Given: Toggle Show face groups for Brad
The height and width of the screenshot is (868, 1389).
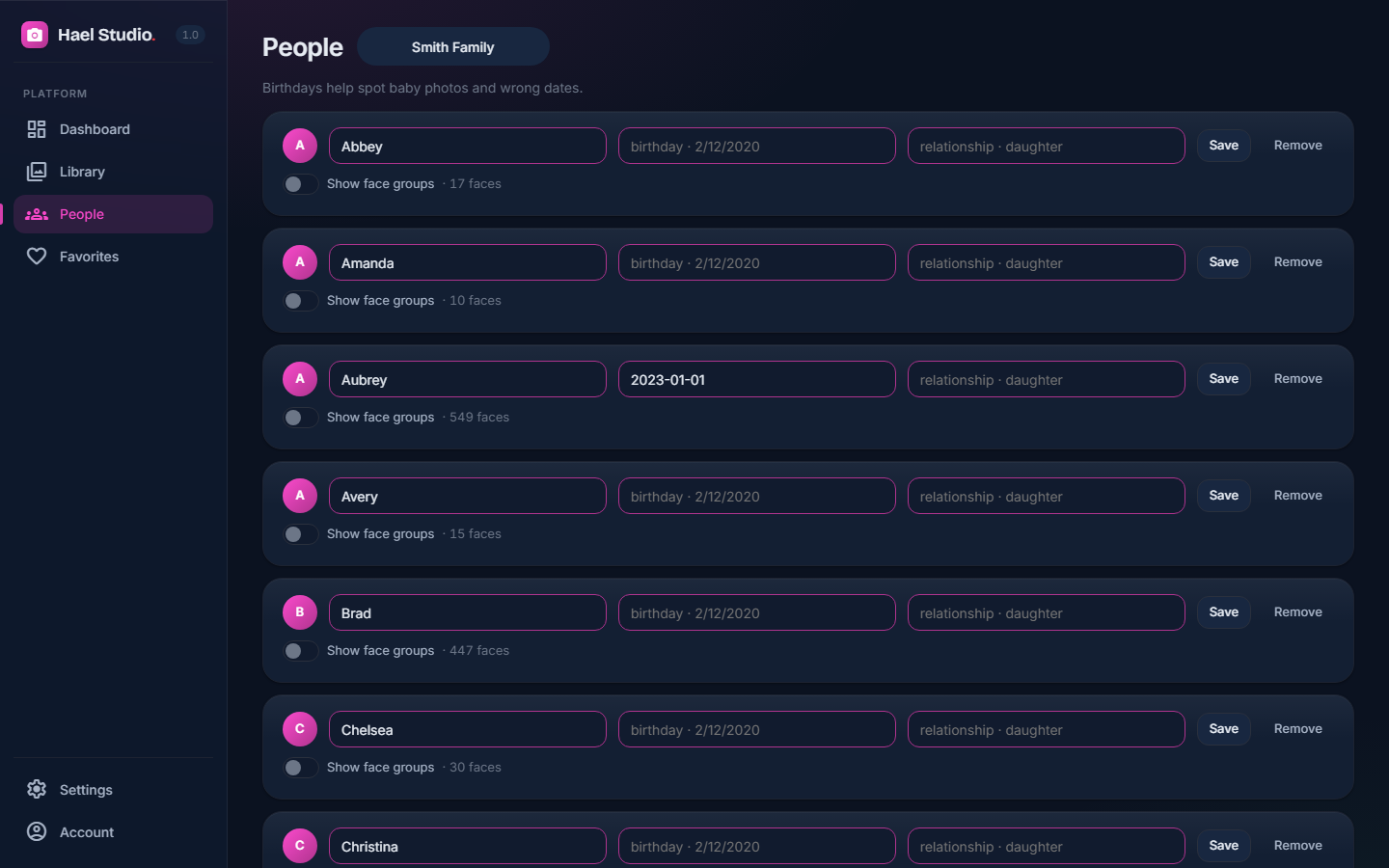Looking at the screenshot, I should [x=301, y=651].
